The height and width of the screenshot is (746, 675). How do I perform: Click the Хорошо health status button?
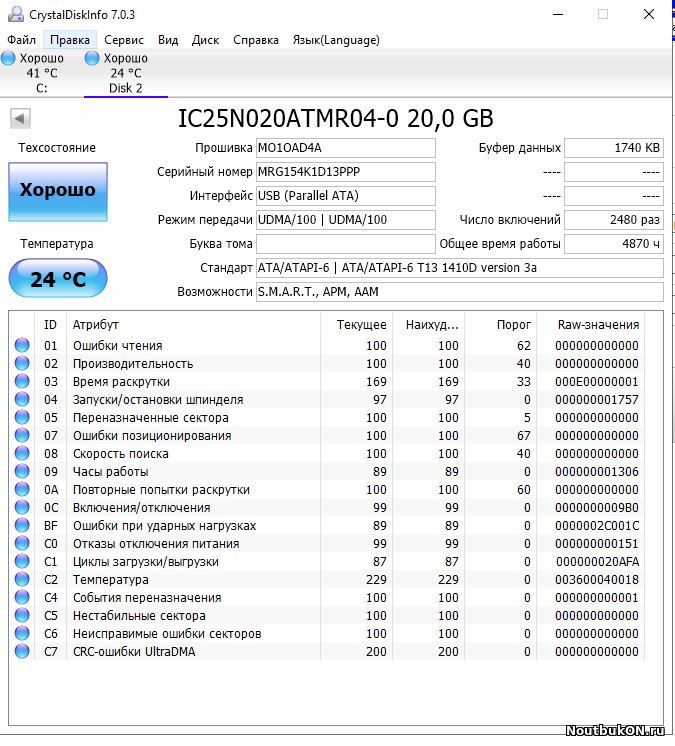tap(58, 192)
